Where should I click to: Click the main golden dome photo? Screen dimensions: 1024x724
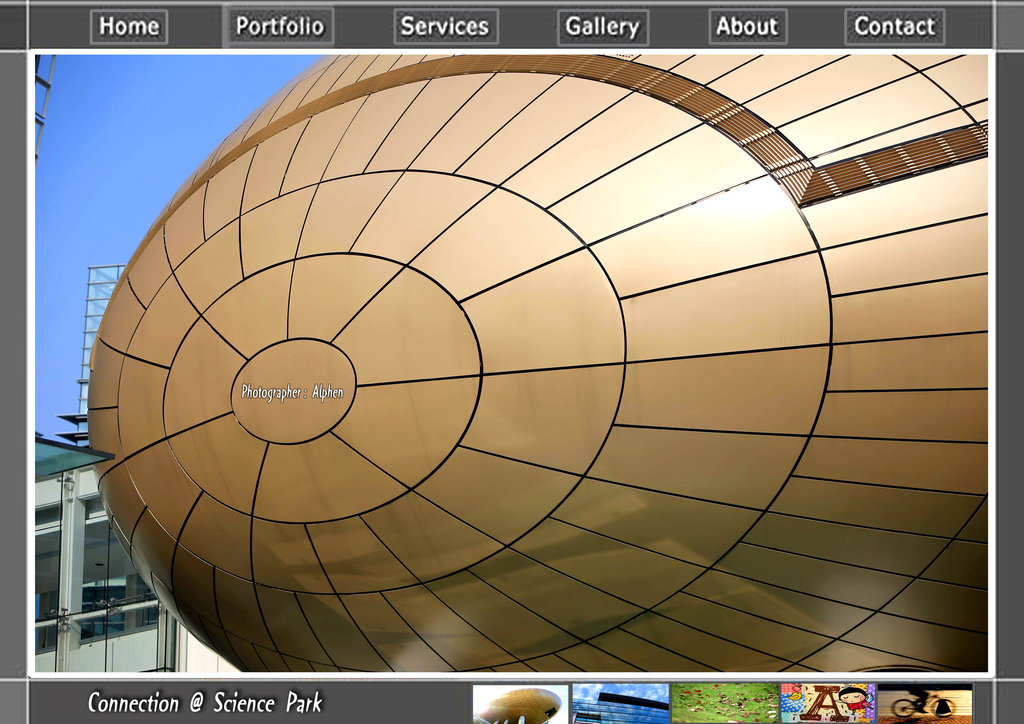511,363
